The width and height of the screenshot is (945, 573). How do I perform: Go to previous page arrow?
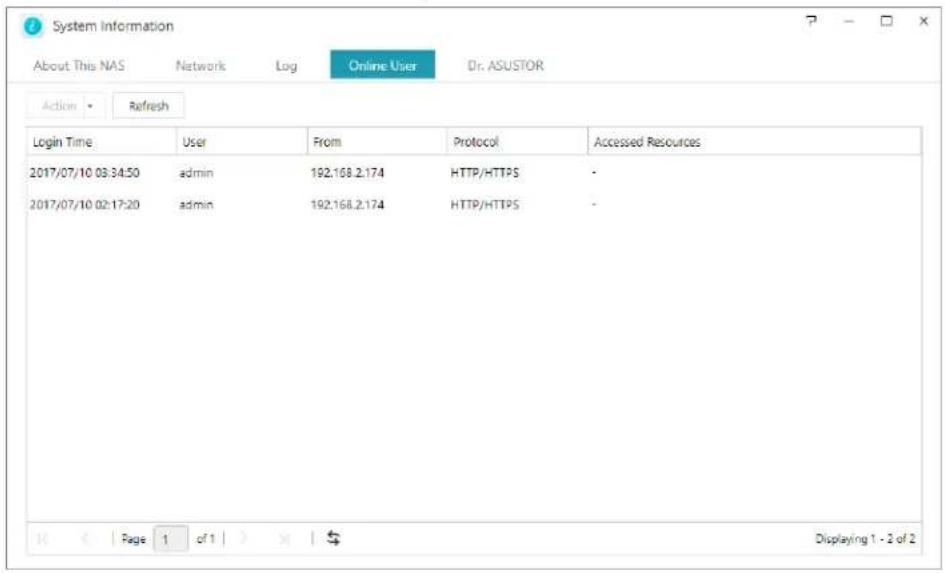click(86, 539)
